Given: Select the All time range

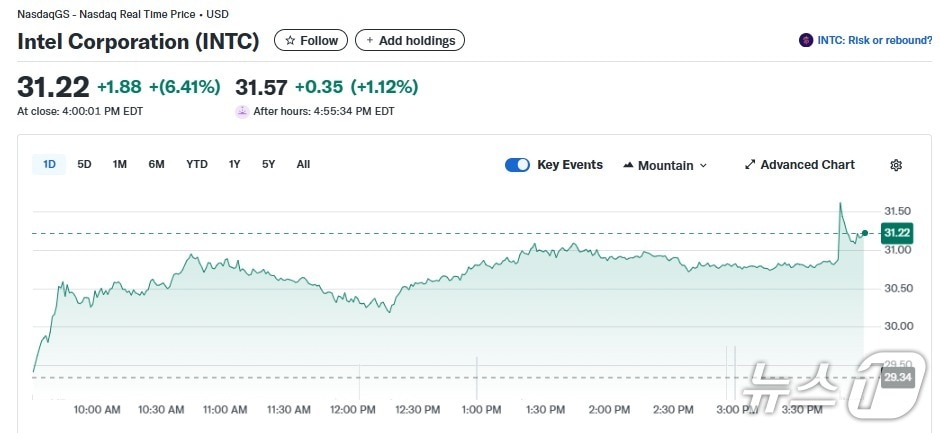Looking at the screenshot, I should [303, 164].
